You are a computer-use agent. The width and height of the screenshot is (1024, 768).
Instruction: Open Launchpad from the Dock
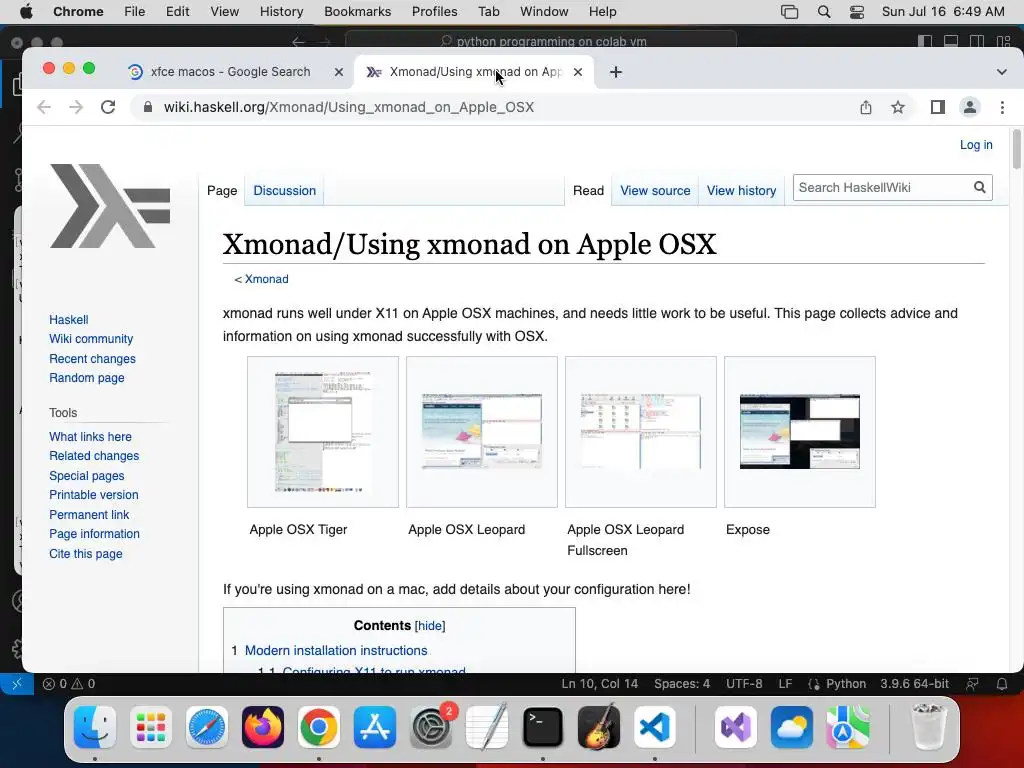pyautogui.click(x=151, y=727)
